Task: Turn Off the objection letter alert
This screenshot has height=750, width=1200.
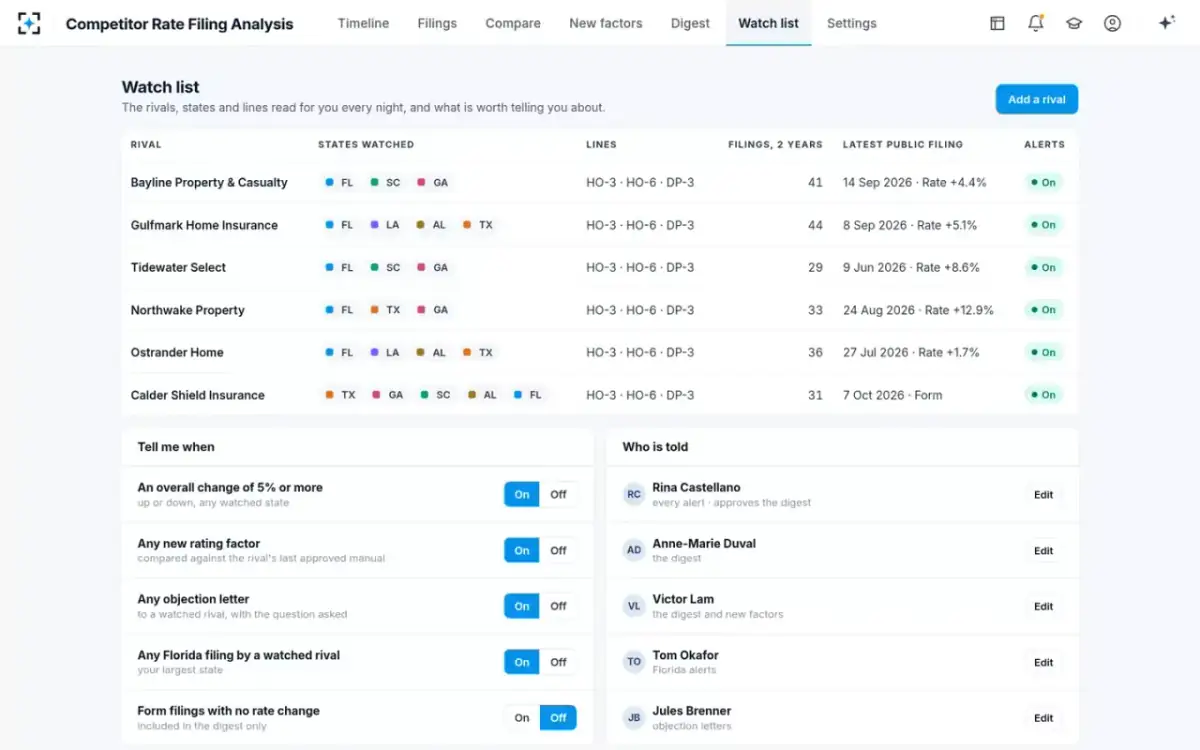Action: click(x=558, y=606)
